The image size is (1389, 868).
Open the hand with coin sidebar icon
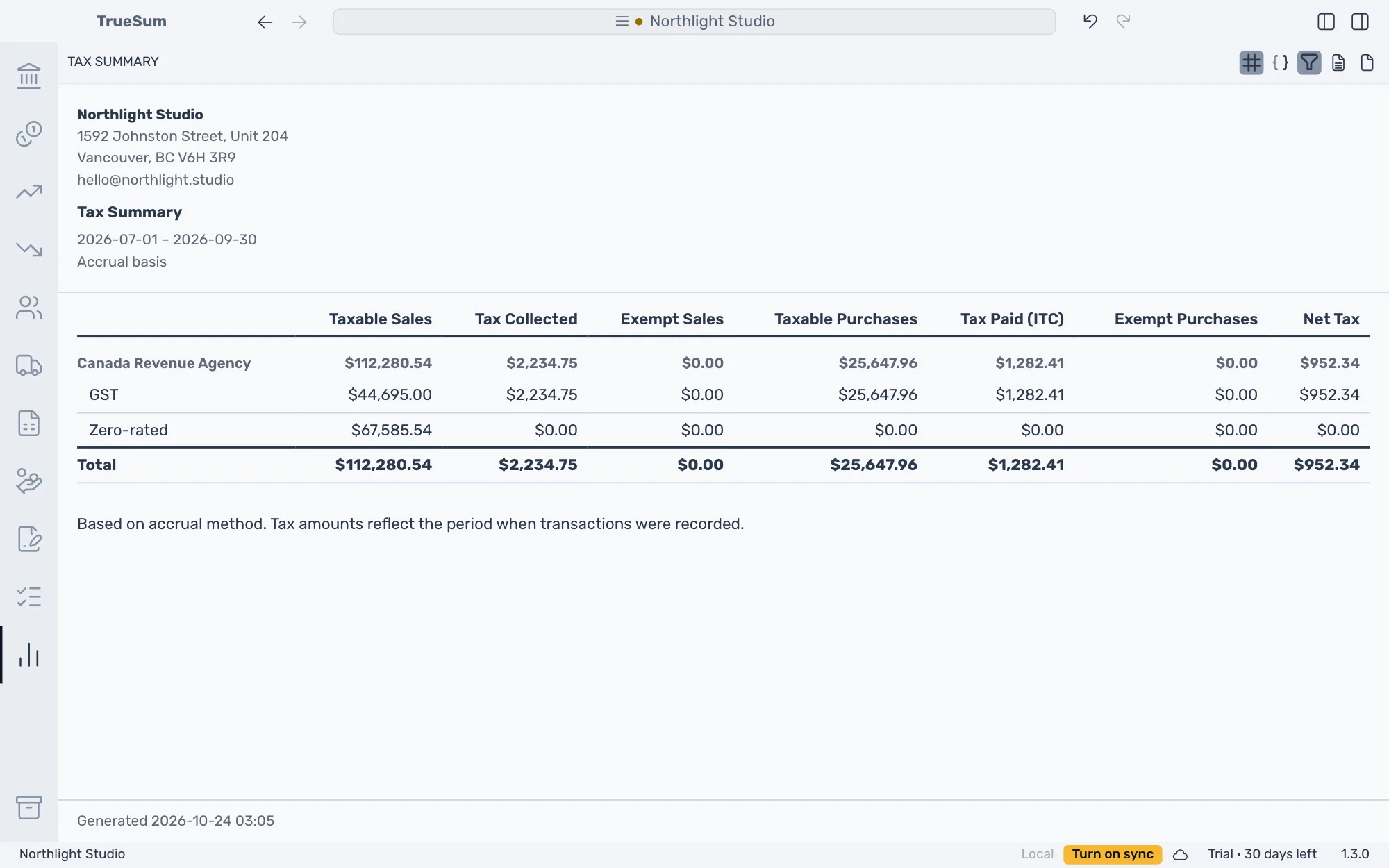[28, 481]
